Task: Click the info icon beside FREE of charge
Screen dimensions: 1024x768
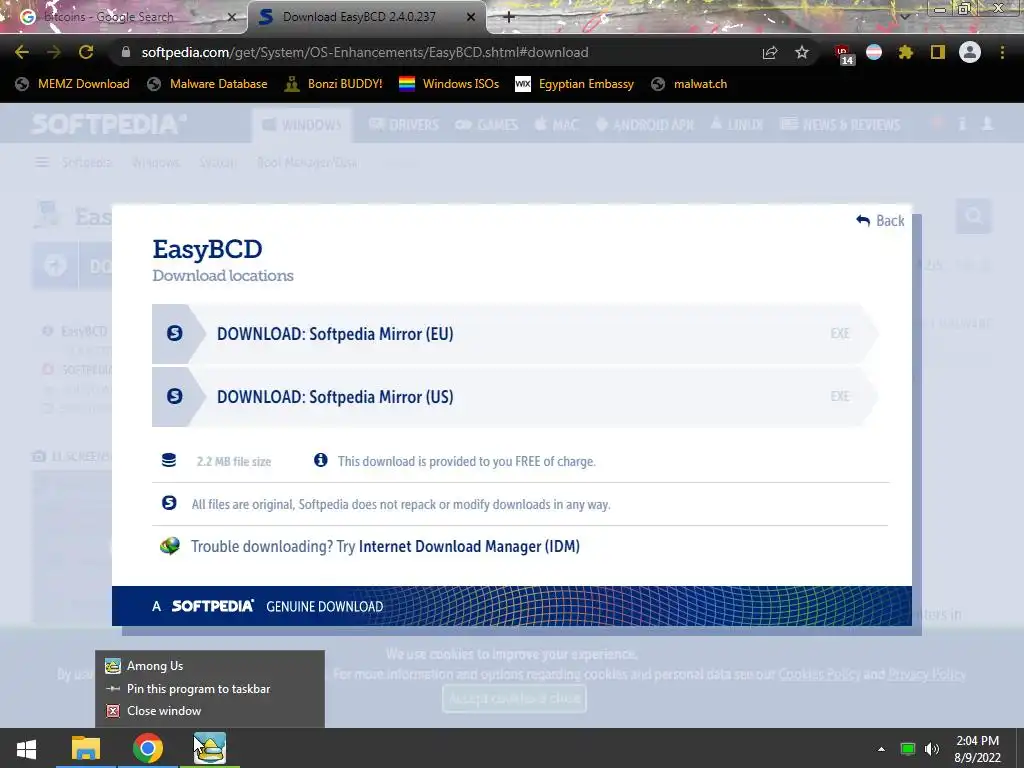Action: (x=321, y=460)
